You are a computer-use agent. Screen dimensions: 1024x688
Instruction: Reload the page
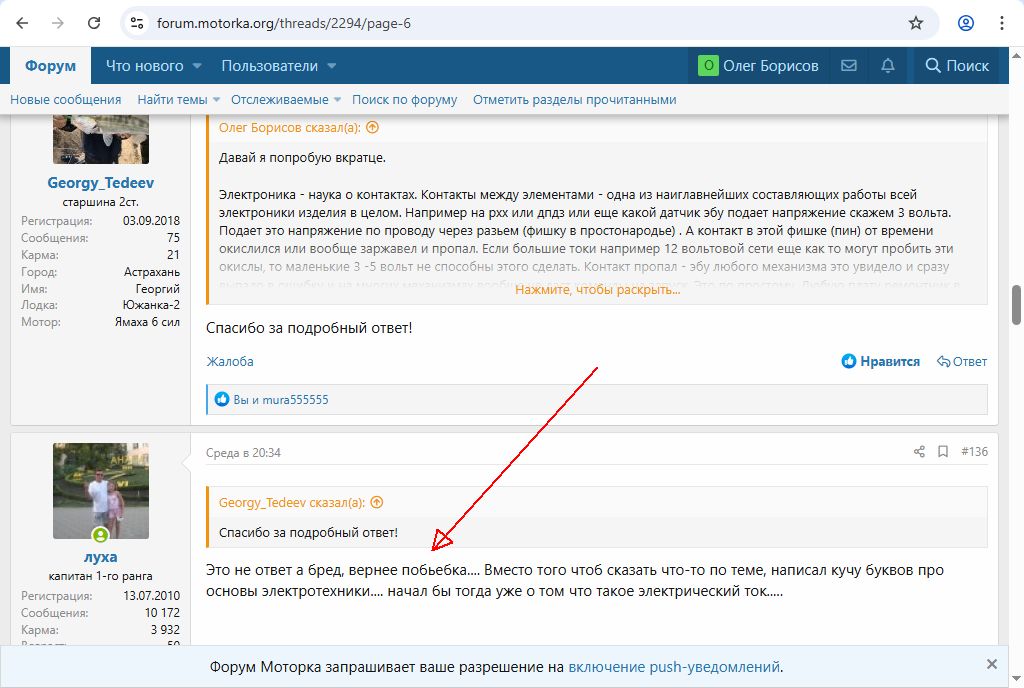[x=94, y=23]
